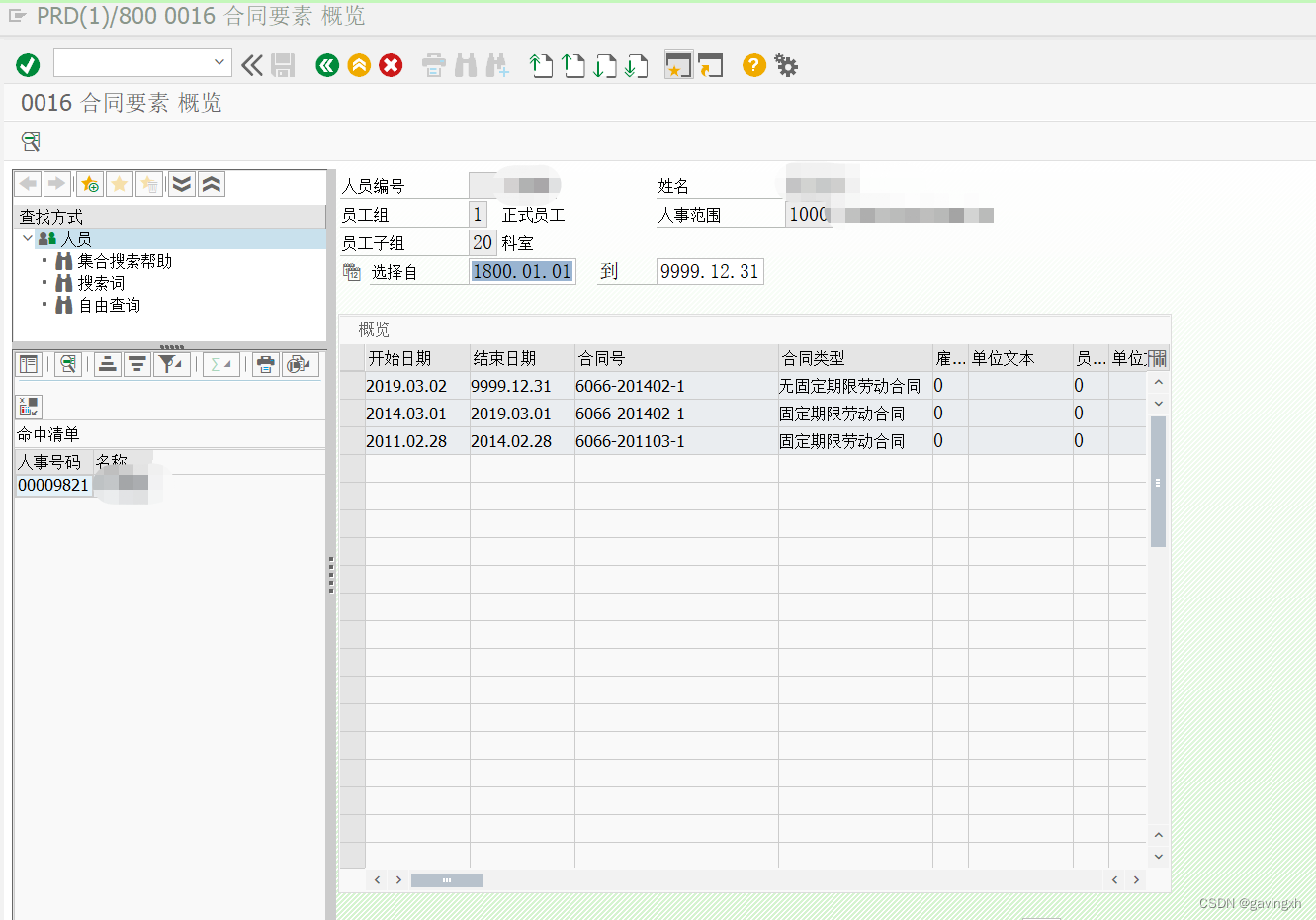Click hit list Find magnifier icon
The image size is (1316, 920).
click(x=68, y=365)
